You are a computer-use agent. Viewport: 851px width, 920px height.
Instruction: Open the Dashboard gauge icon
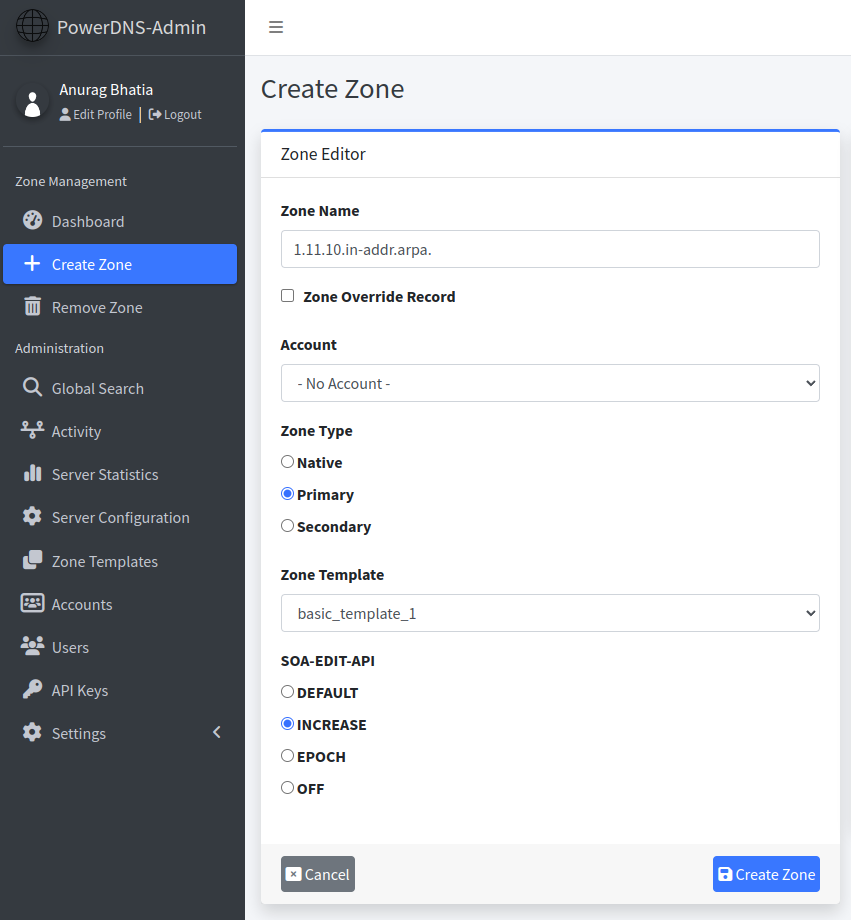click(32, 220)
